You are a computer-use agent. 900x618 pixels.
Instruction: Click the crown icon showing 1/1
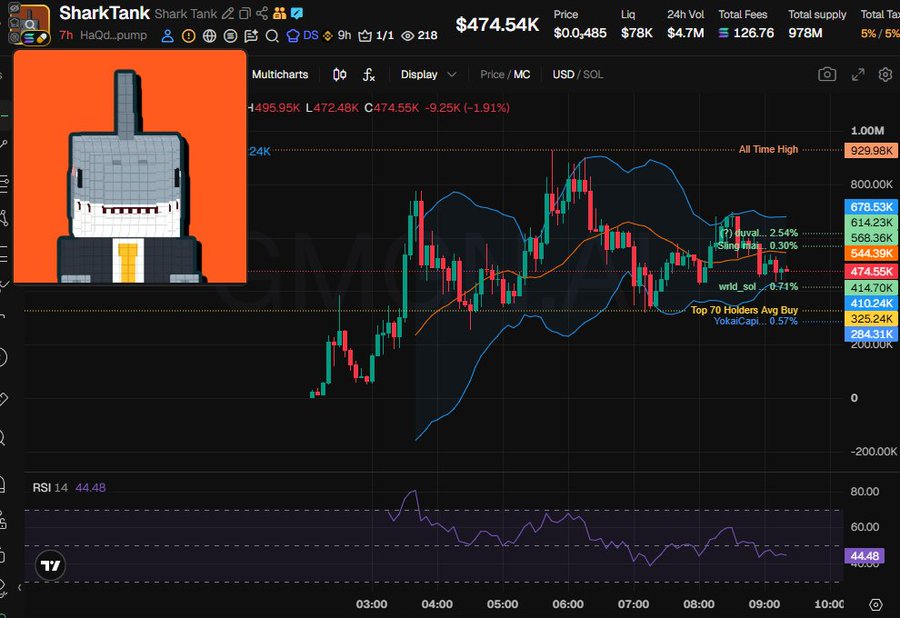coord(364,36)
